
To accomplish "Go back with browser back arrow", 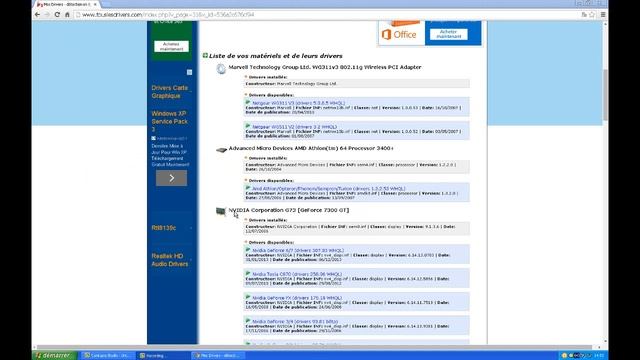I will point(38,15).
